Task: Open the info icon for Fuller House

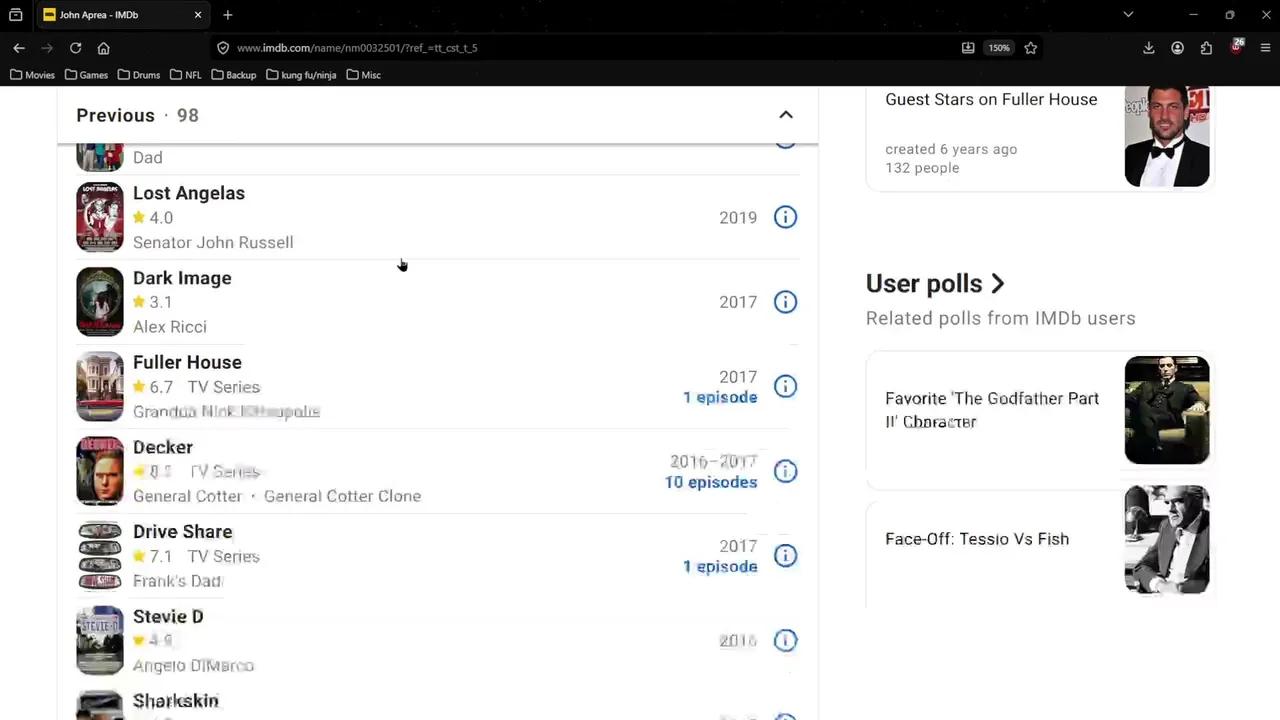Action: pyautogui.click(x=785, y=386)
